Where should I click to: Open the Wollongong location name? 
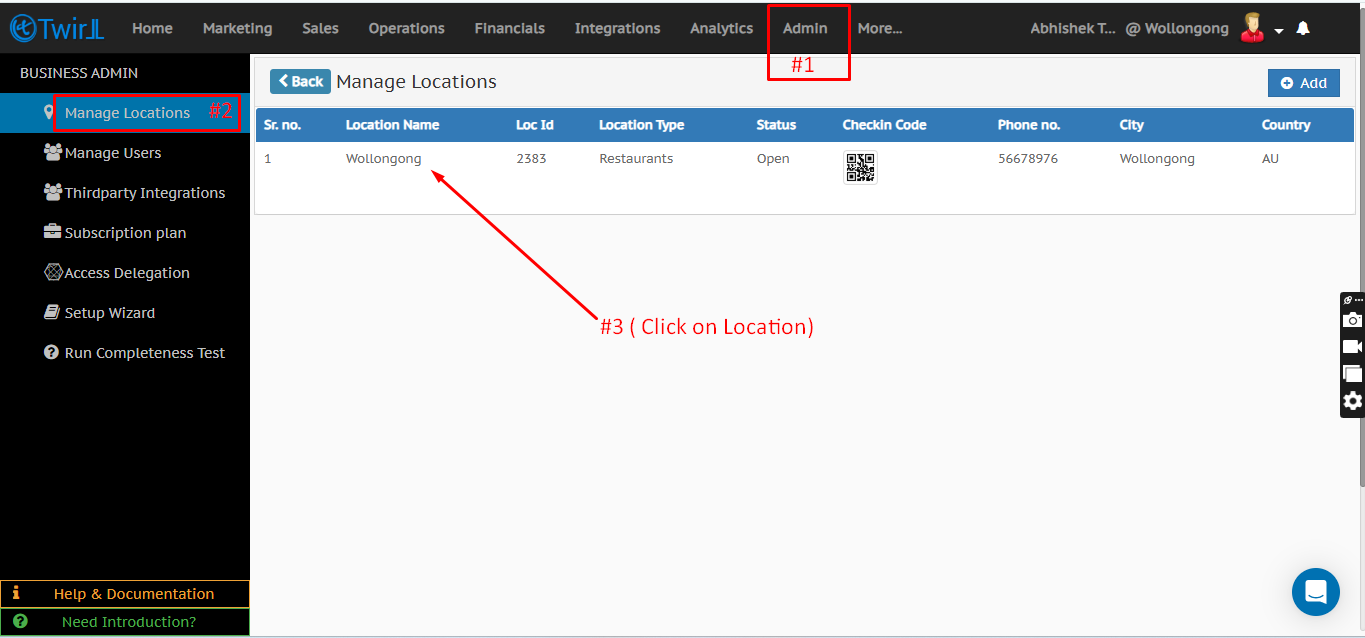383,159
